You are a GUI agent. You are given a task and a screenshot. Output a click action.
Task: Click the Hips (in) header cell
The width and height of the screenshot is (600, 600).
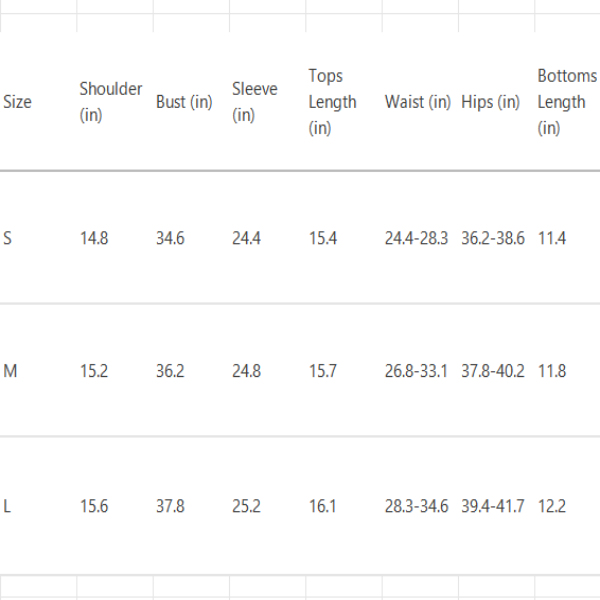coord(490,102)
